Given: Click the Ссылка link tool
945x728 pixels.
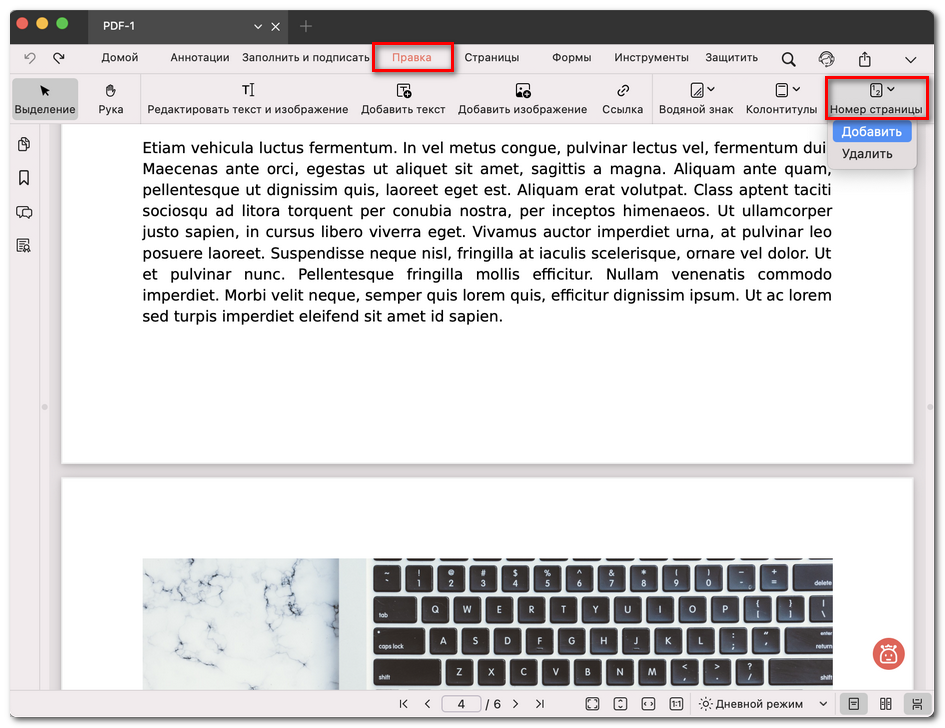Looking at the screenshot, I should click(622, 98).
